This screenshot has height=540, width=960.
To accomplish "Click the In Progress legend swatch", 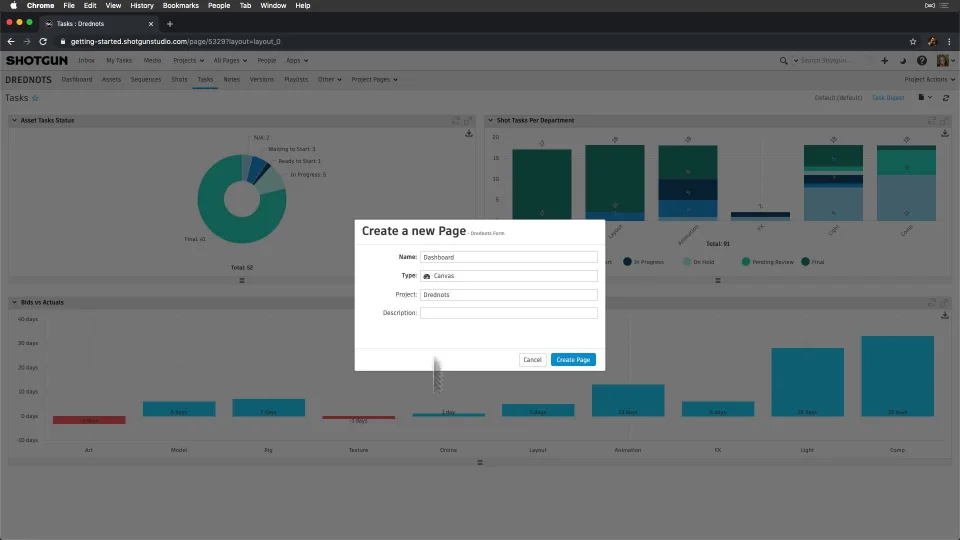I will pos(627,262).
